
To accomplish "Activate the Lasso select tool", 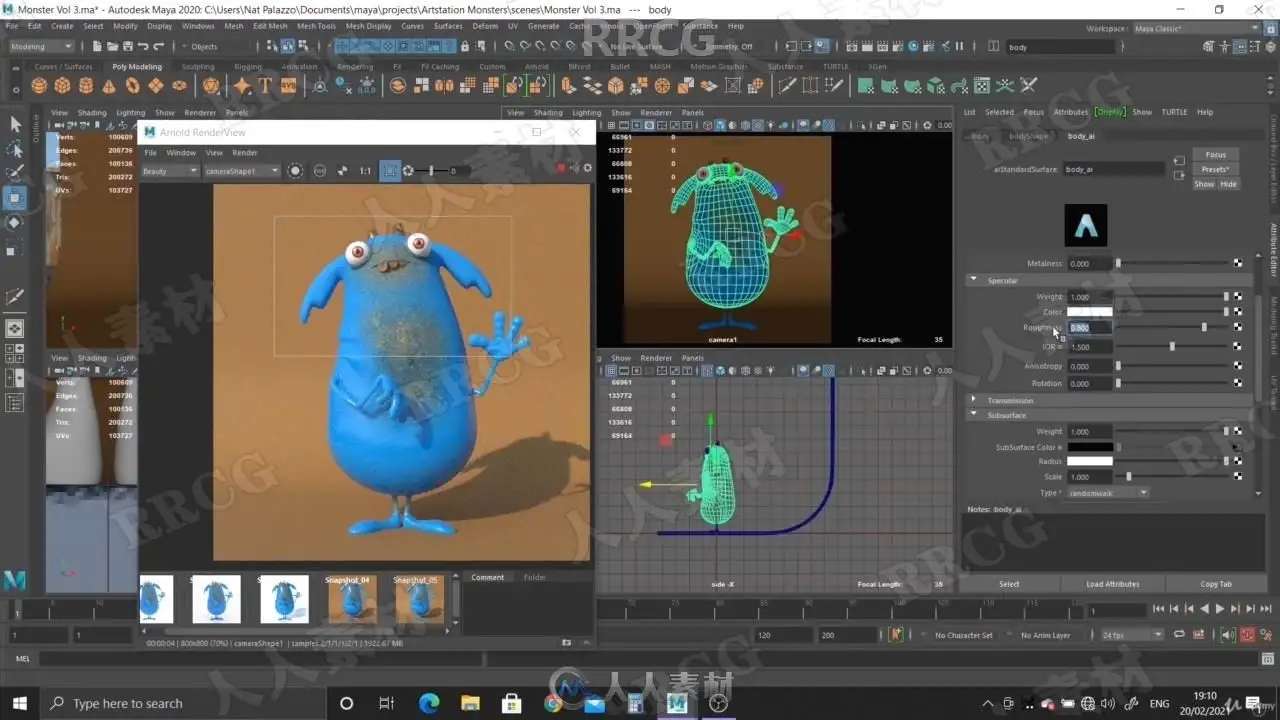I will [15, 149].
